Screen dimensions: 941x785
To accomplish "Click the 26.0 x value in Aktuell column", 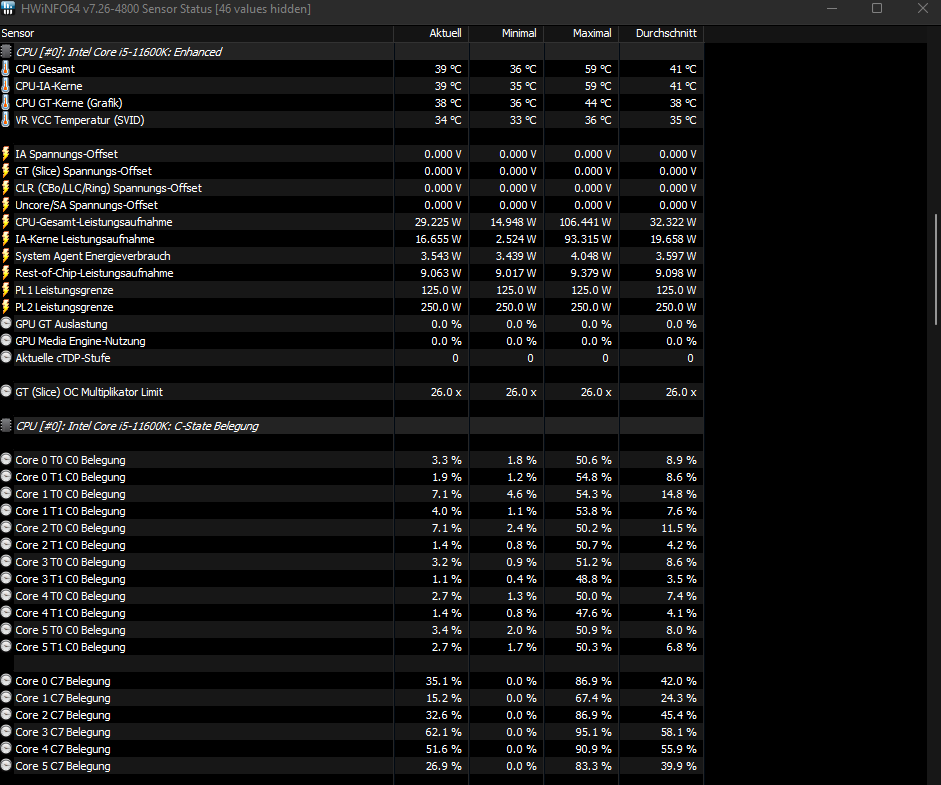I will coord(446,392).
